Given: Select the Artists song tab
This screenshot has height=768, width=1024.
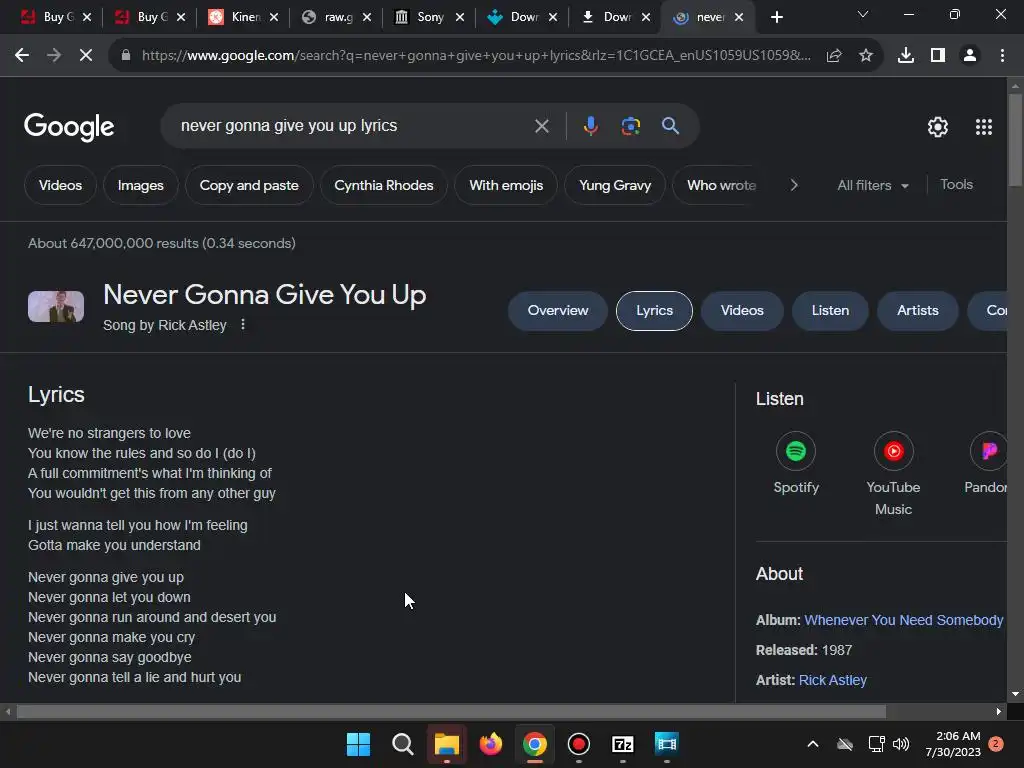Looking at the screenshot, I should tap(918, 311).
